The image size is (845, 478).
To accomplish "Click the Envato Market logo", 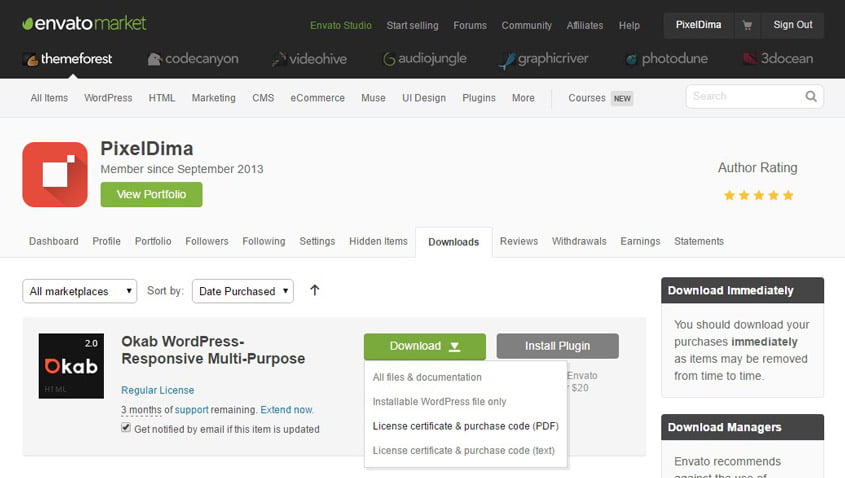I will coord(84,24).
